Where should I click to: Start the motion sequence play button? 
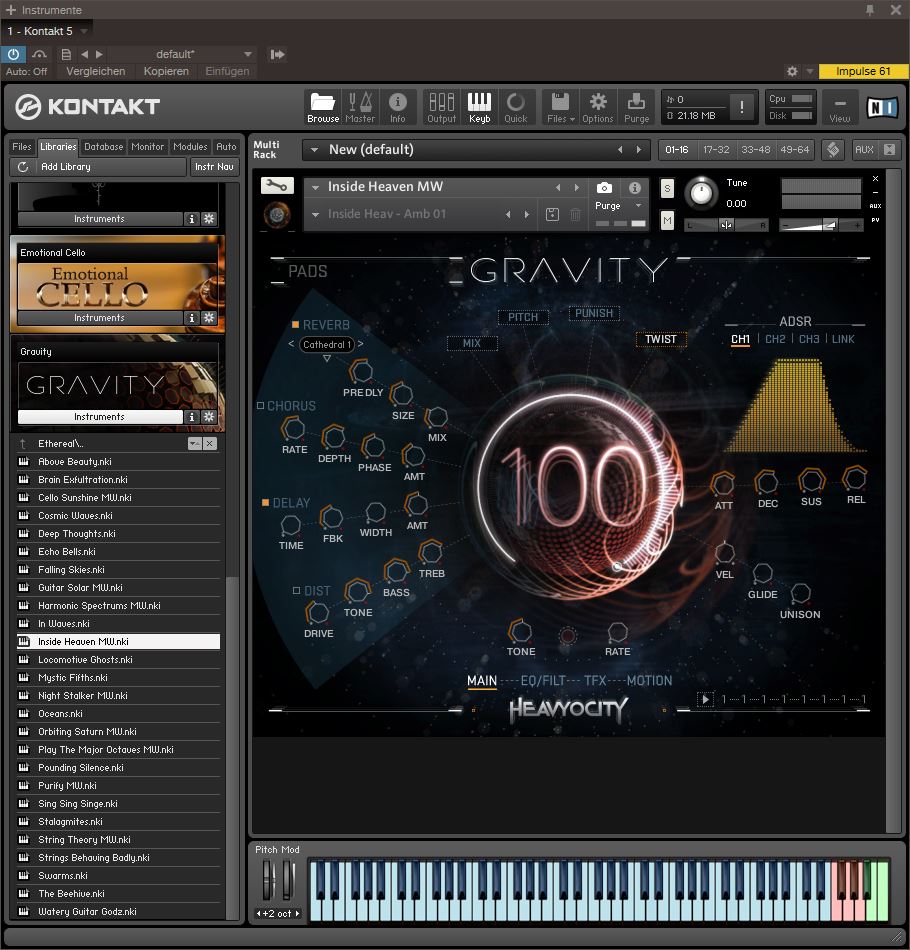coord(705,699)
